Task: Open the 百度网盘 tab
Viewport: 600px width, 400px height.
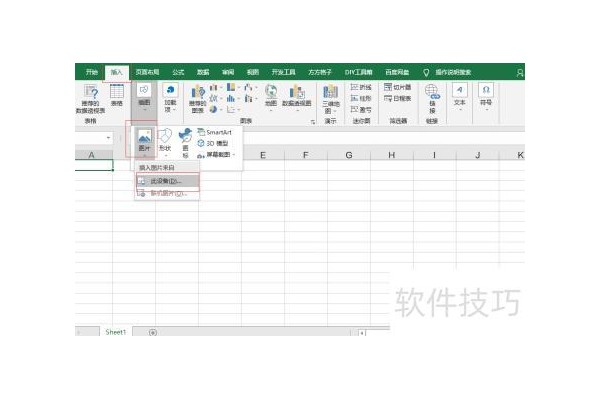Action: tap(397, 72)
